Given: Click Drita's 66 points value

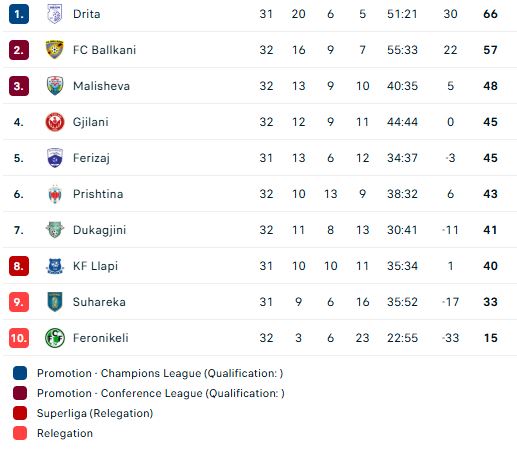Looking at the screenshot, I should coord(490,14).
